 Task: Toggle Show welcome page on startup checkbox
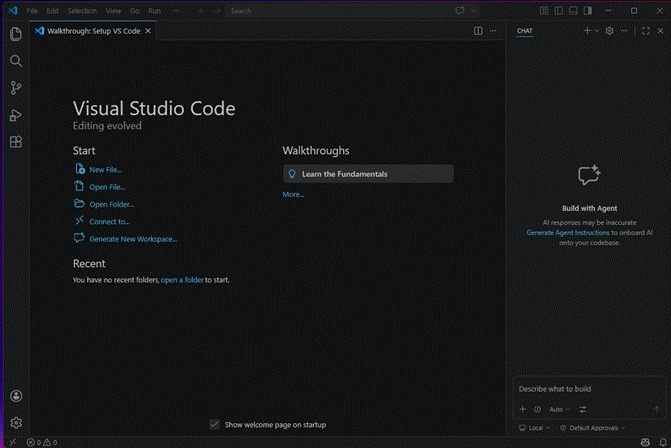[x=214, y=424]
